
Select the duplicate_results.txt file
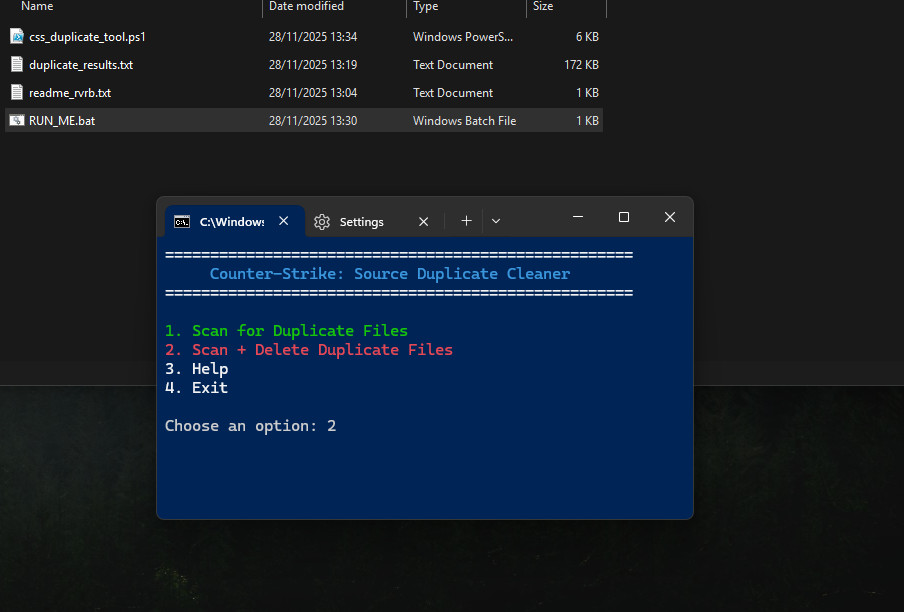[x=82, y=64]
